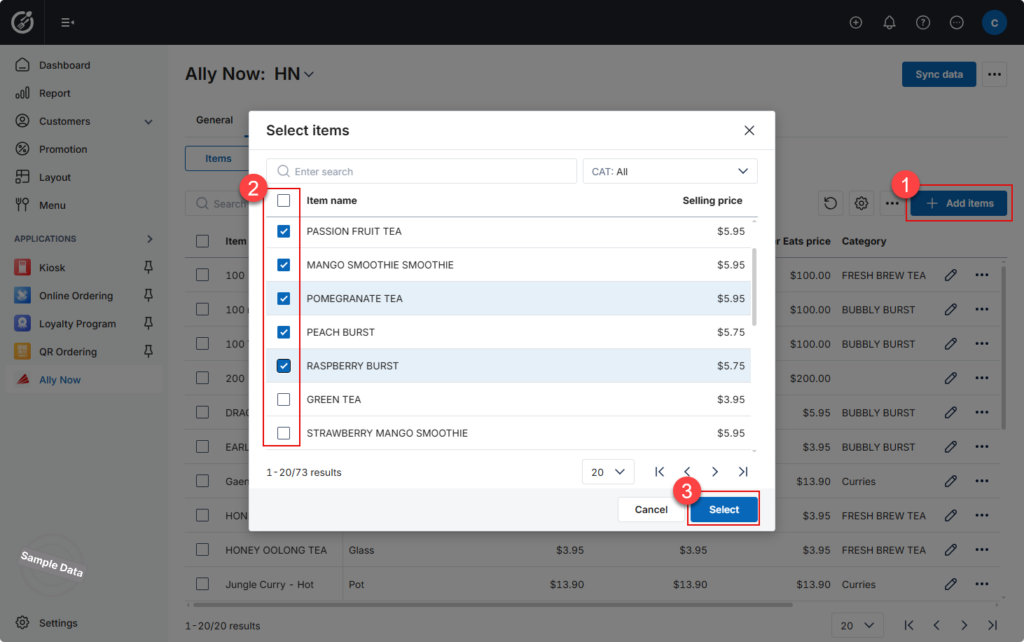Open Promotion in the sidebar

click(x=63, y=150)
